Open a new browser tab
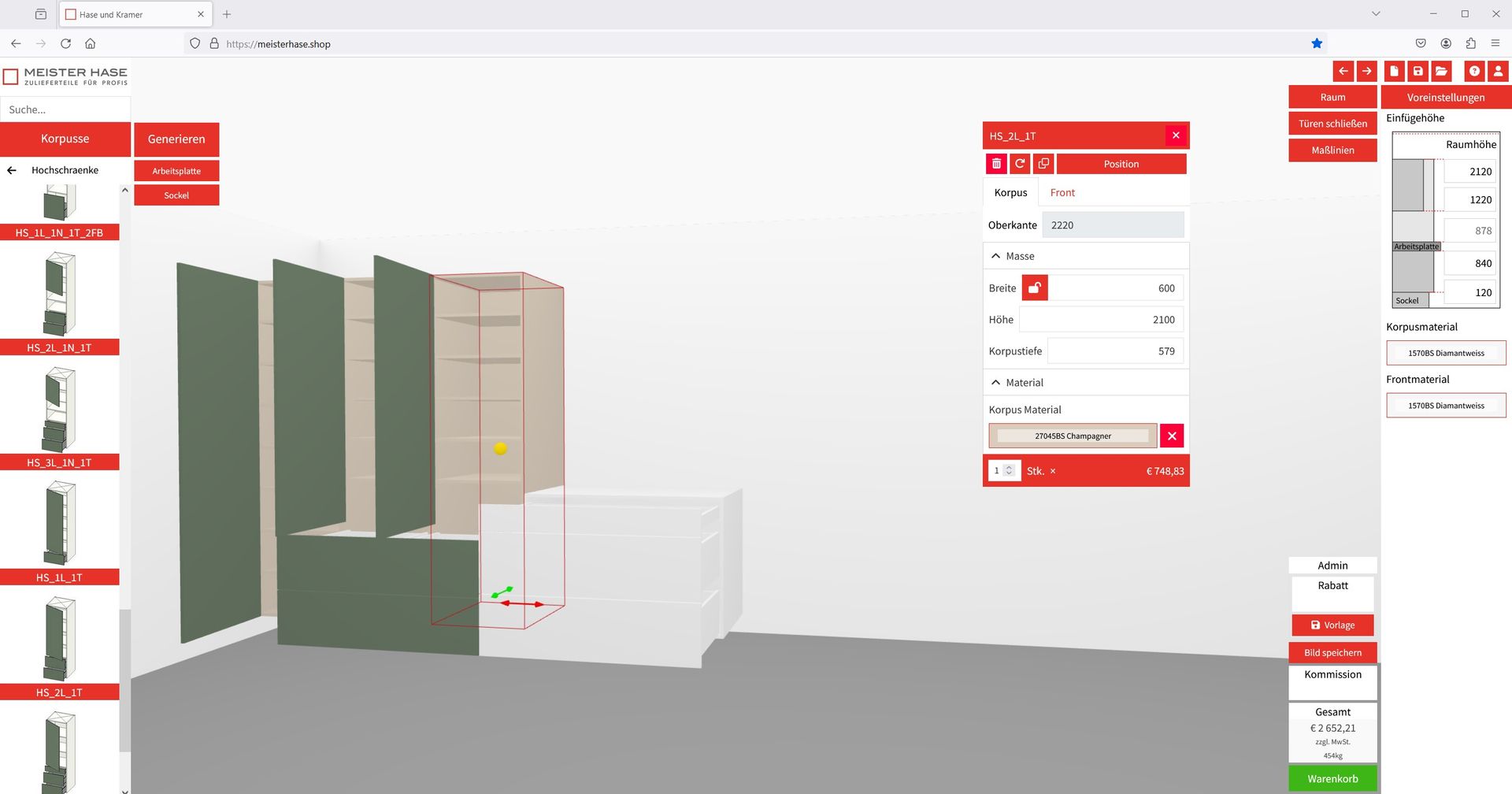The image size is (1512, 794). [227, 14]
